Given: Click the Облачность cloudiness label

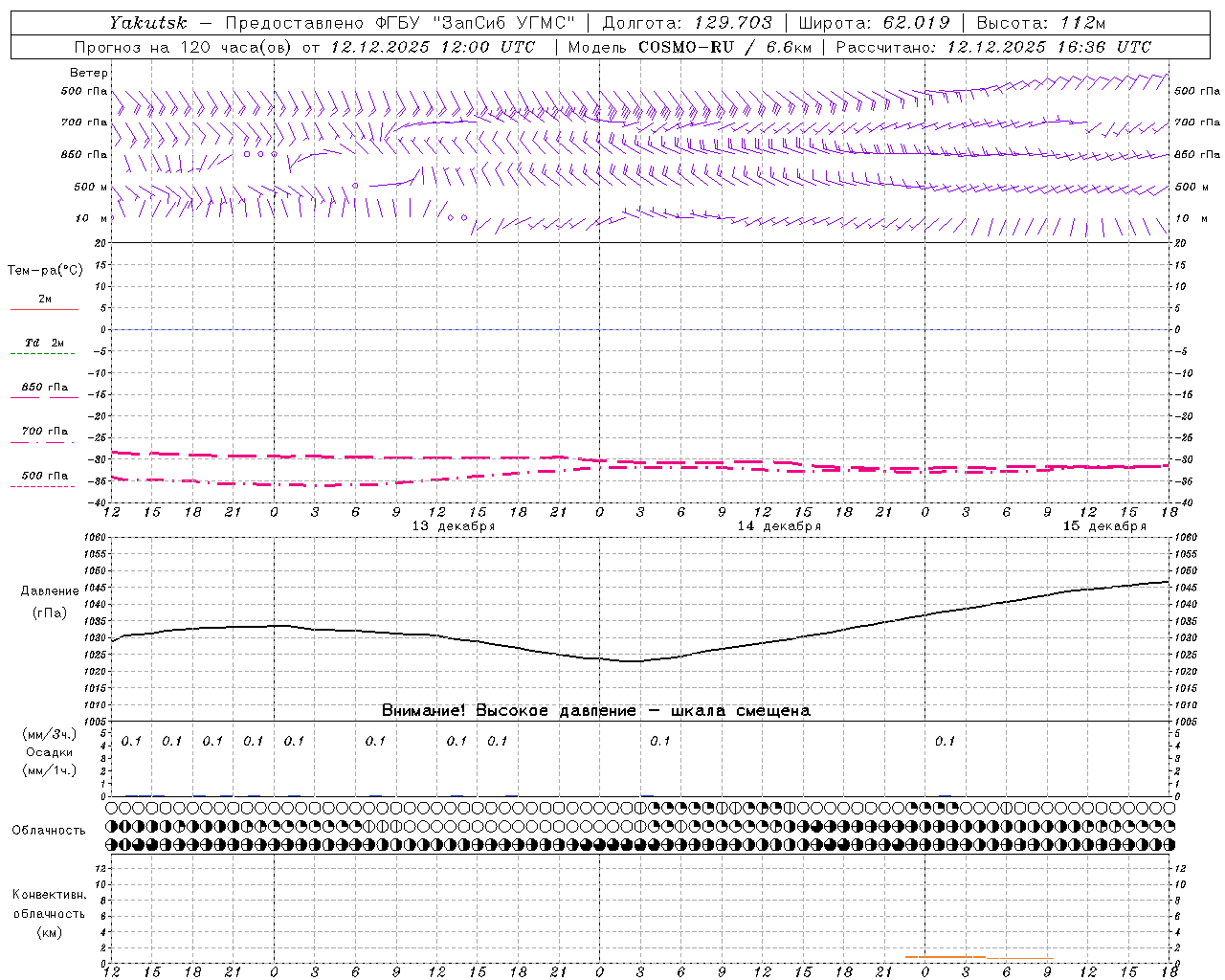Looking at the screenshot, I should click(x=49, y=831).
